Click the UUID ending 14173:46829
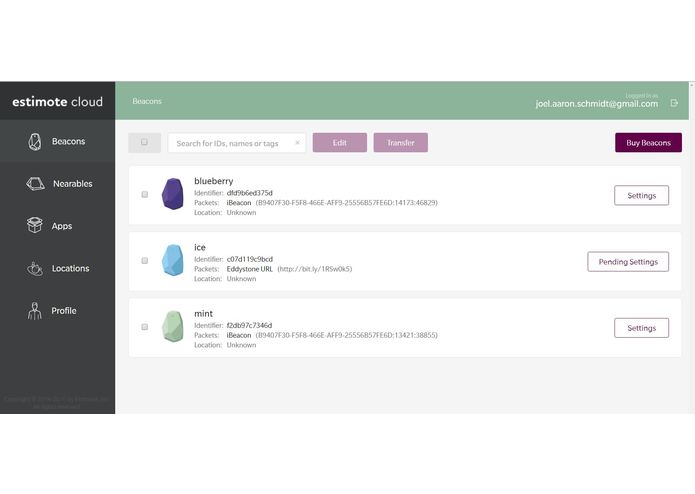 (347, 203)
